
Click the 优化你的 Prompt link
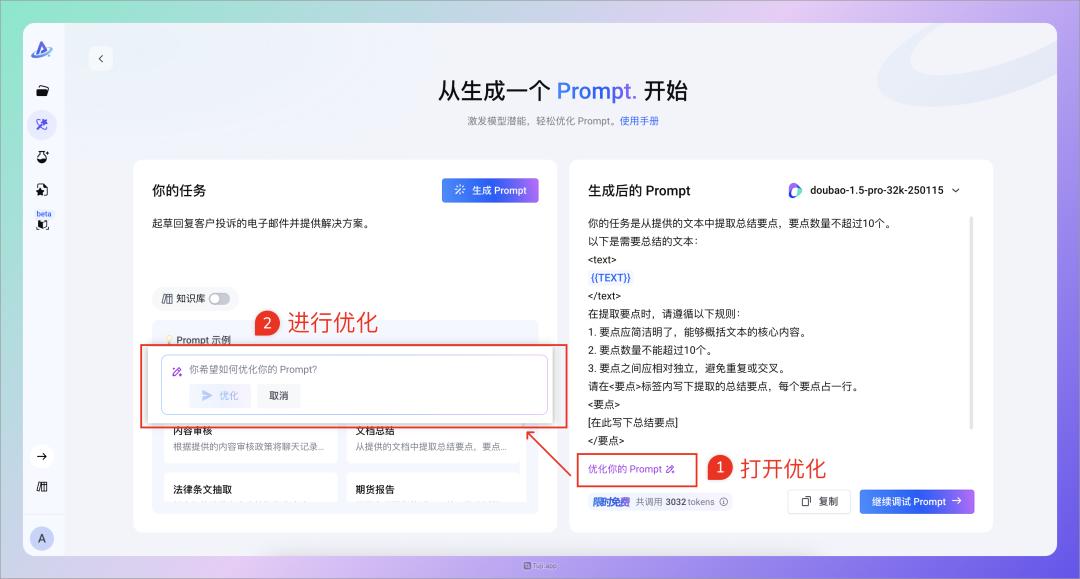tap(631, 469)
